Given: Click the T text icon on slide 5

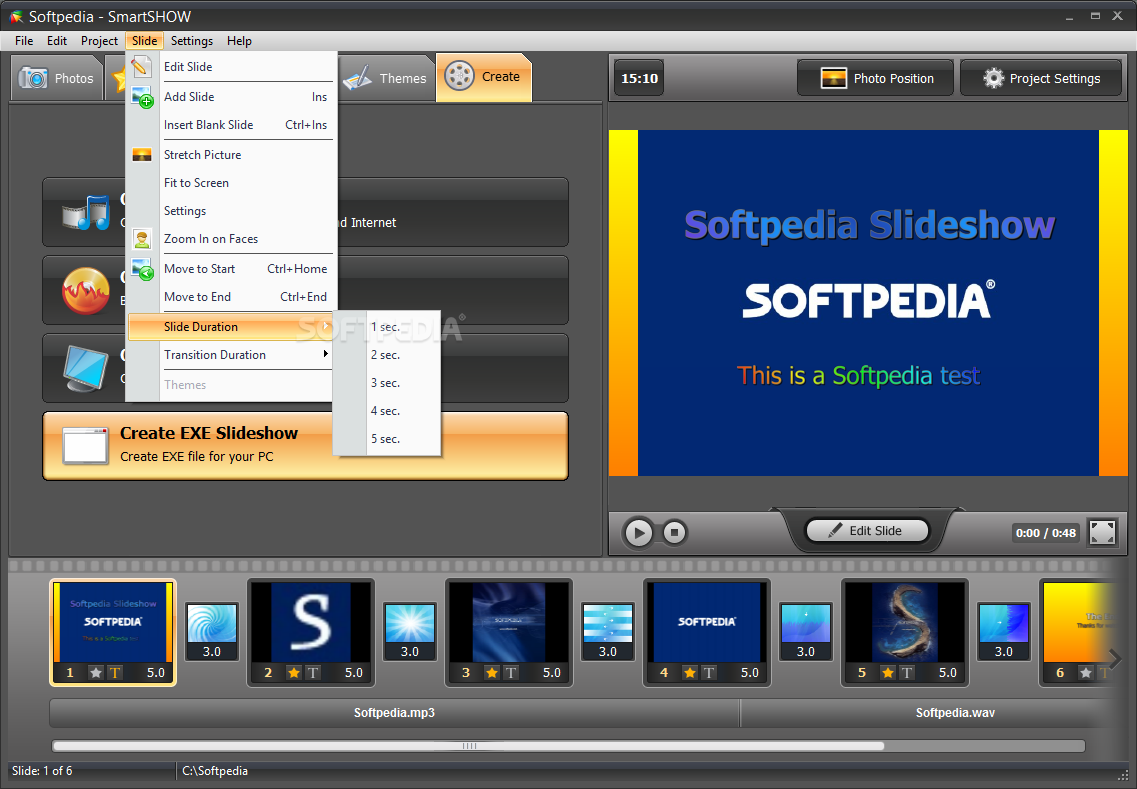Looking at the screenshot, I should pyautogui.click(x=906, y=673).
